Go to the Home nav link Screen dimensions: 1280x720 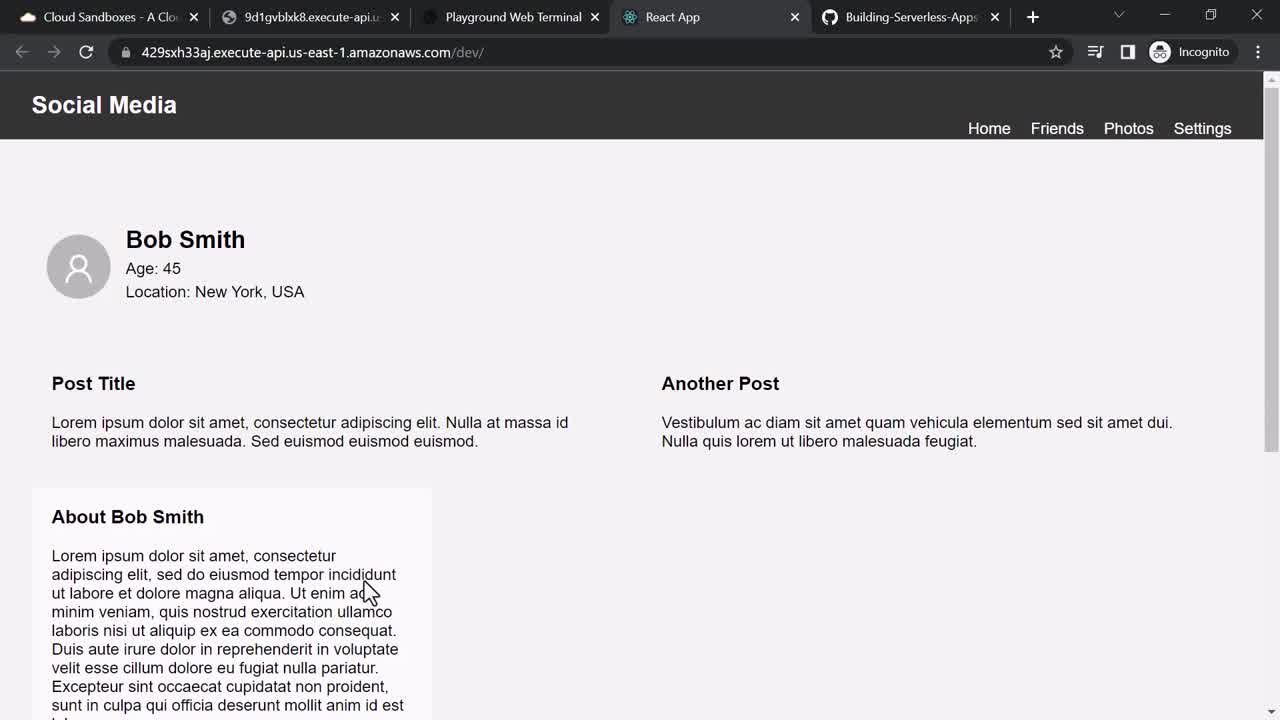(989, 128)
